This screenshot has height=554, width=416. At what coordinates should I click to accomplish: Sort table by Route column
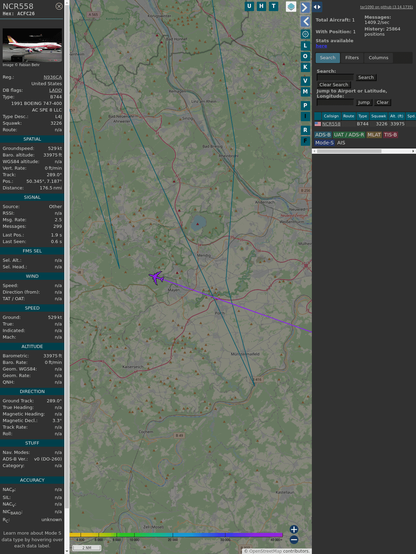348,116
